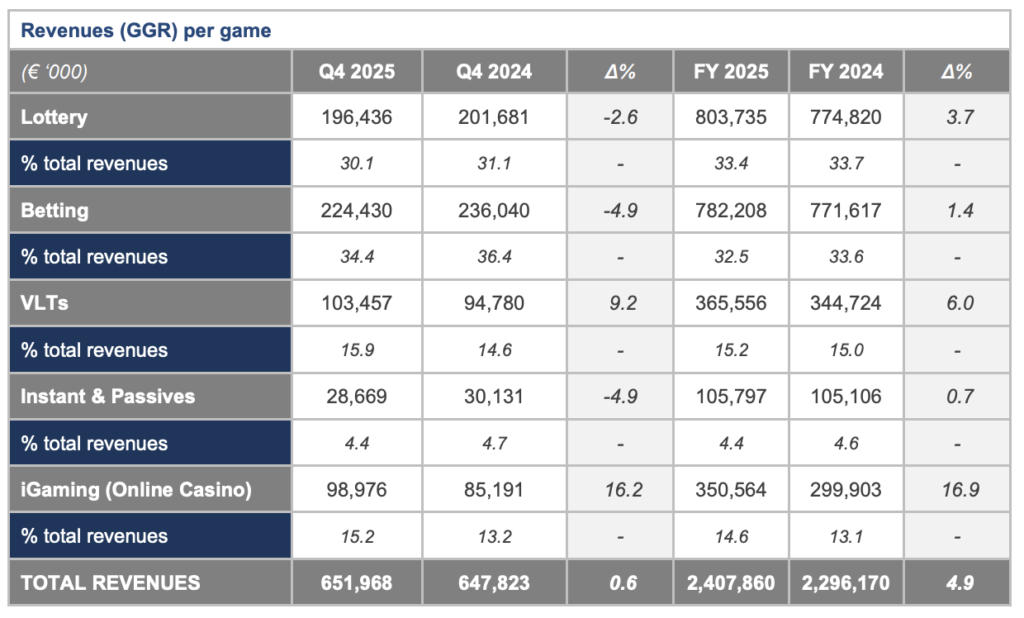Select VLTs Q4 2024 value 94,780

click(494, 303)
